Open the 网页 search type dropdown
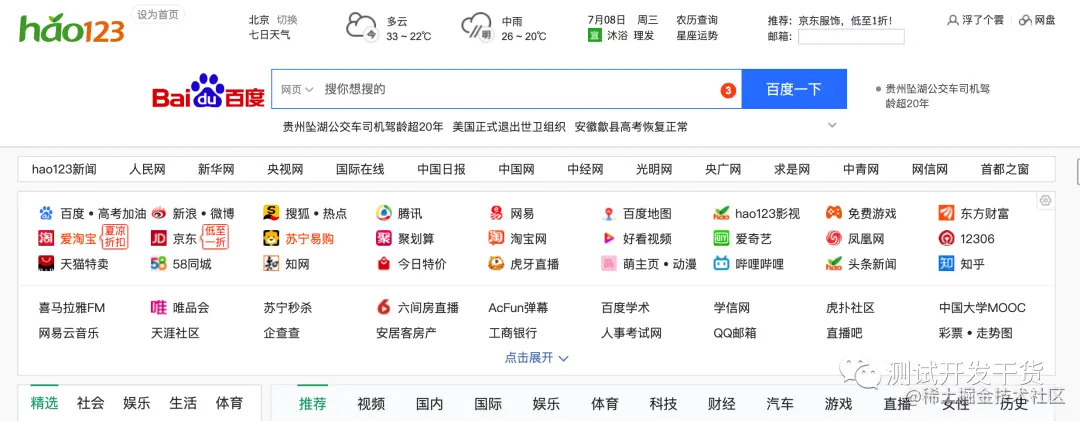This screenshot has width=1080, height=421. click(297, 90)
